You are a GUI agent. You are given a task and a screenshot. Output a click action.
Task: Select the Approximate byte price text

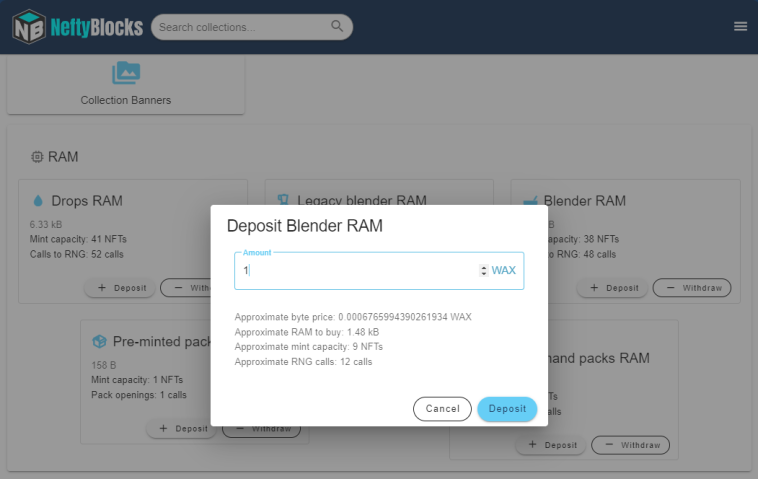353,317
